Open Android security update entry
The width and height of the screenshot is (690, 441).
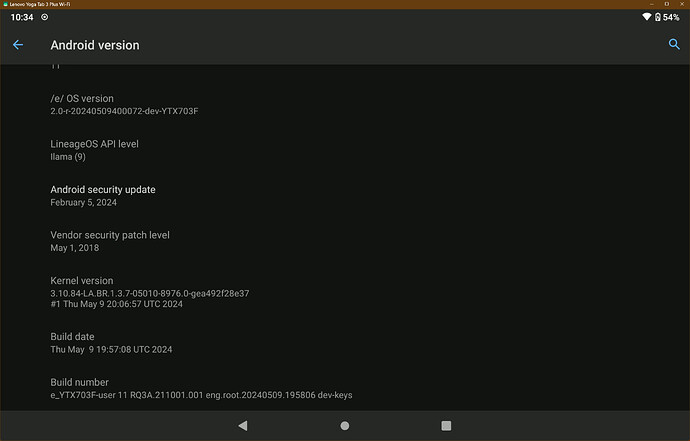(345, 196)
